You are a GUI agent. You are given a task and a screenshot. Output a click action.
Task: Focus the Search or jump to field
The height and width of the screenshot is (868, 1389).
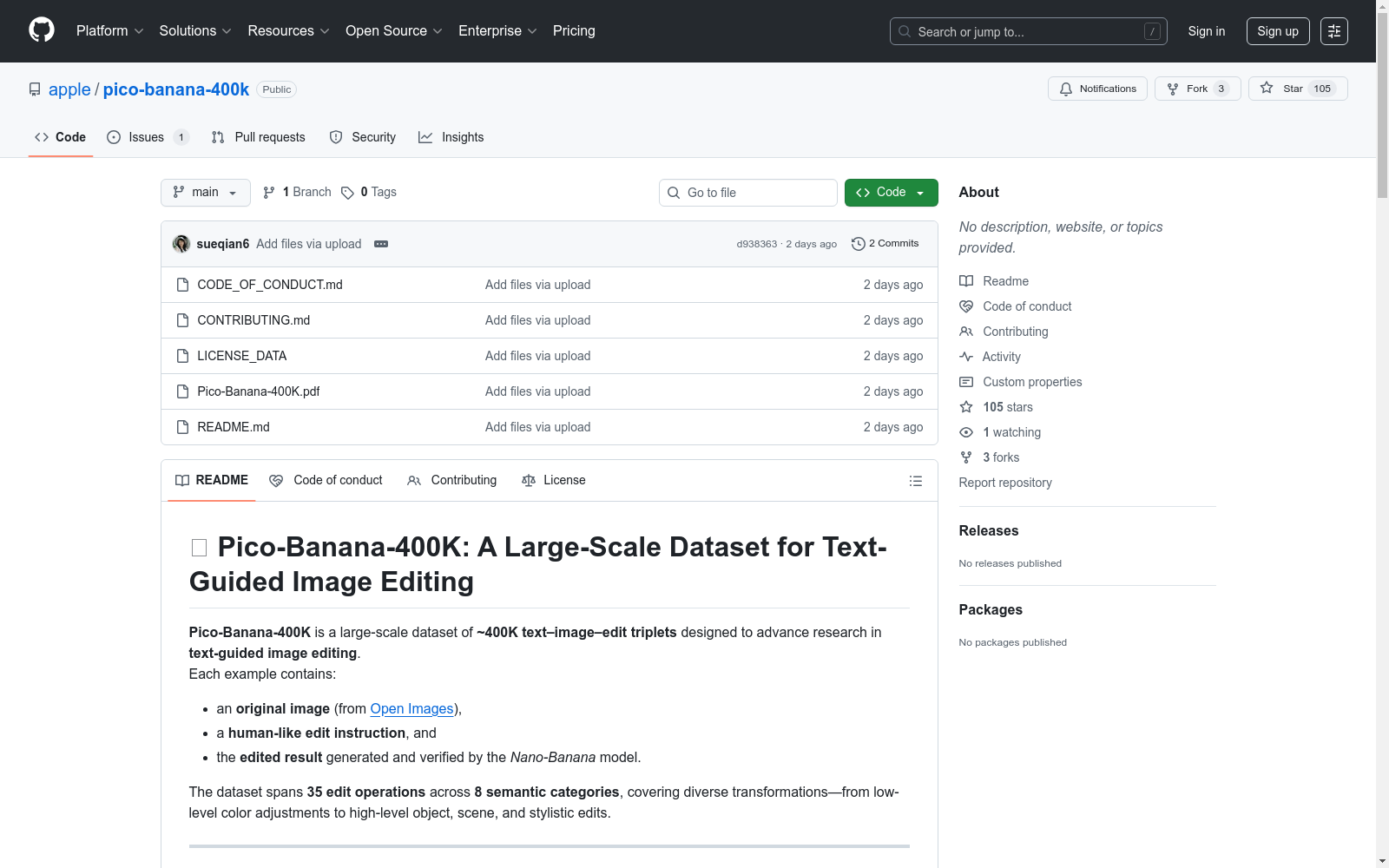[1028, 31]
